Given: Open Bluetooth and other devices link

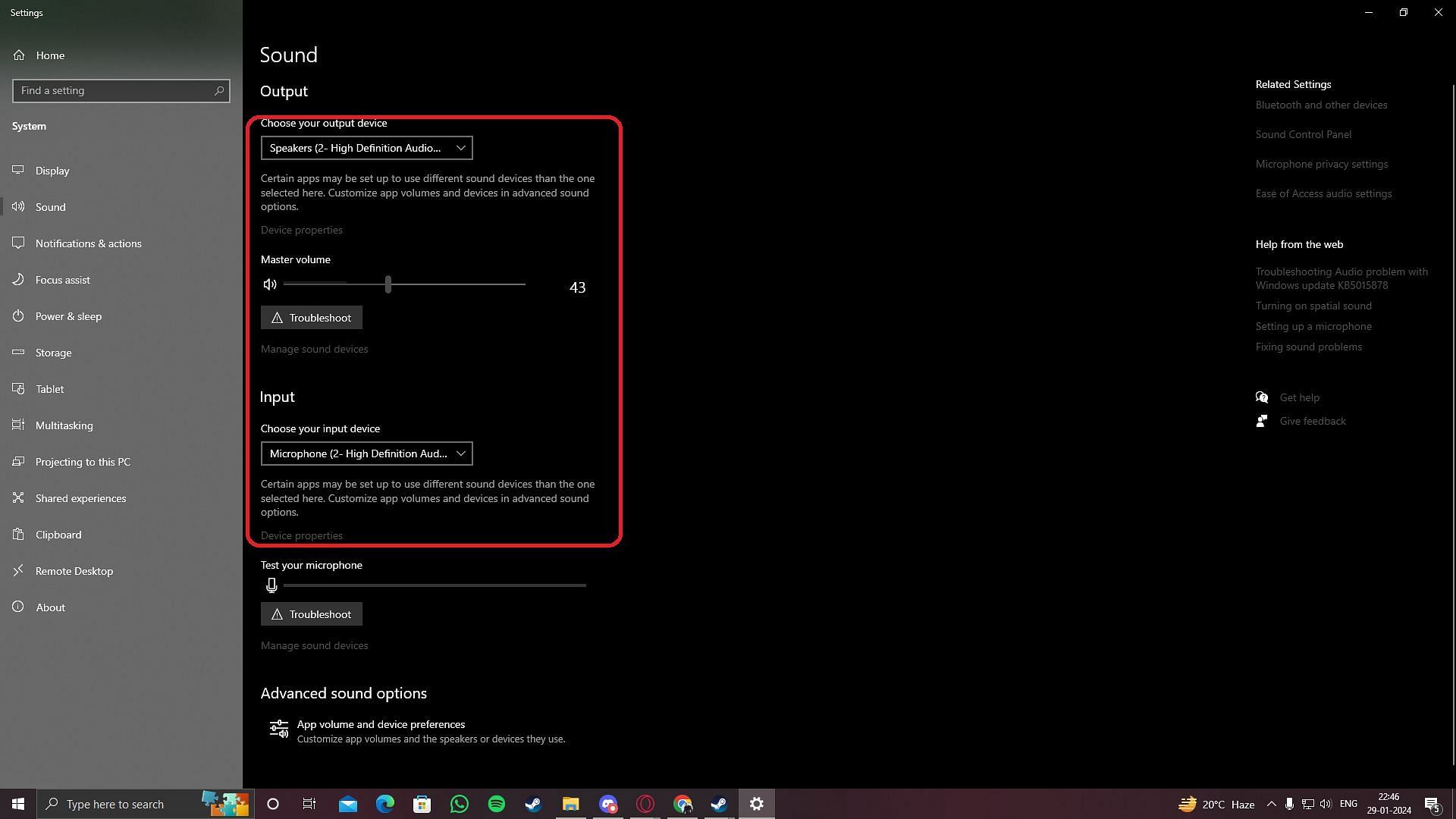Looking at the screenshot, I should (1321, 105).
